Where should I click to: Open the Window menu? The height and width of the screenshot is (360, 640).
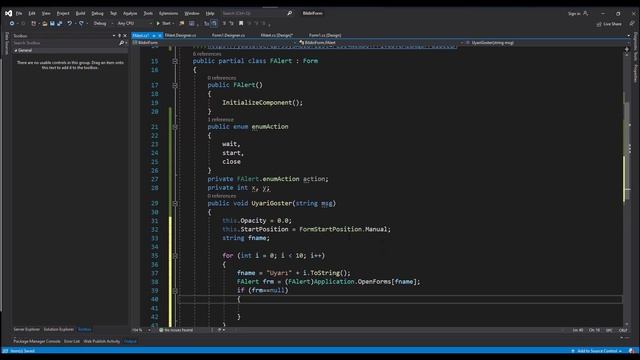coord(192,13)
